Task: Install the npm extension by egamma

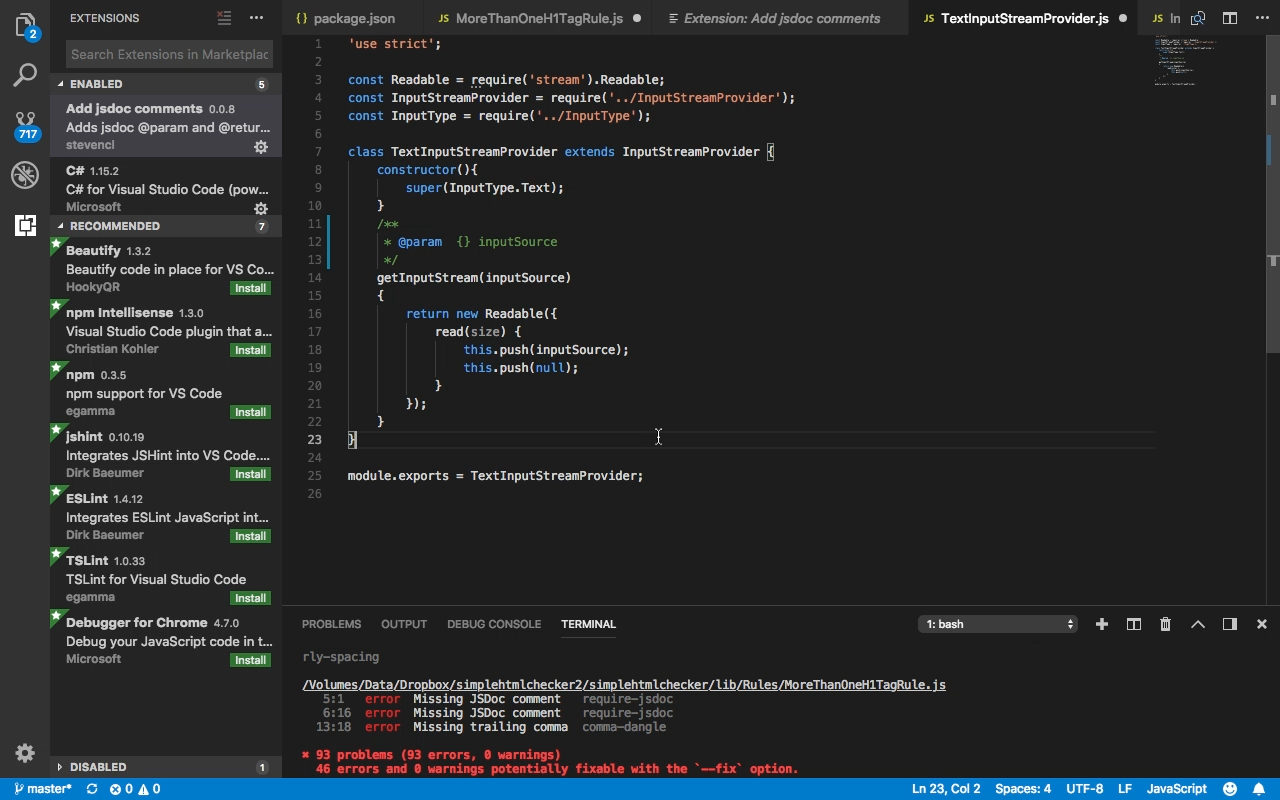Action: pos(250,412)
